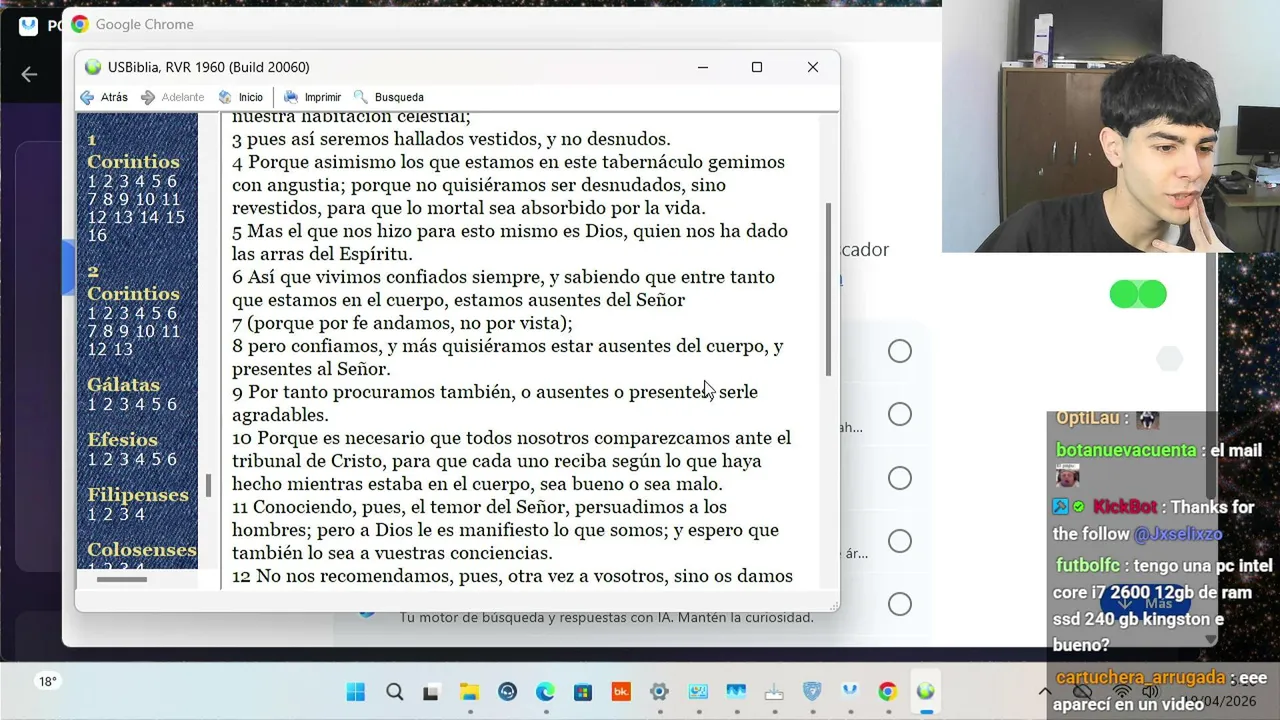Click the volume speaker tray icon
Viewport: 1280px width, 720px height.
click(x=1150, y=691)
